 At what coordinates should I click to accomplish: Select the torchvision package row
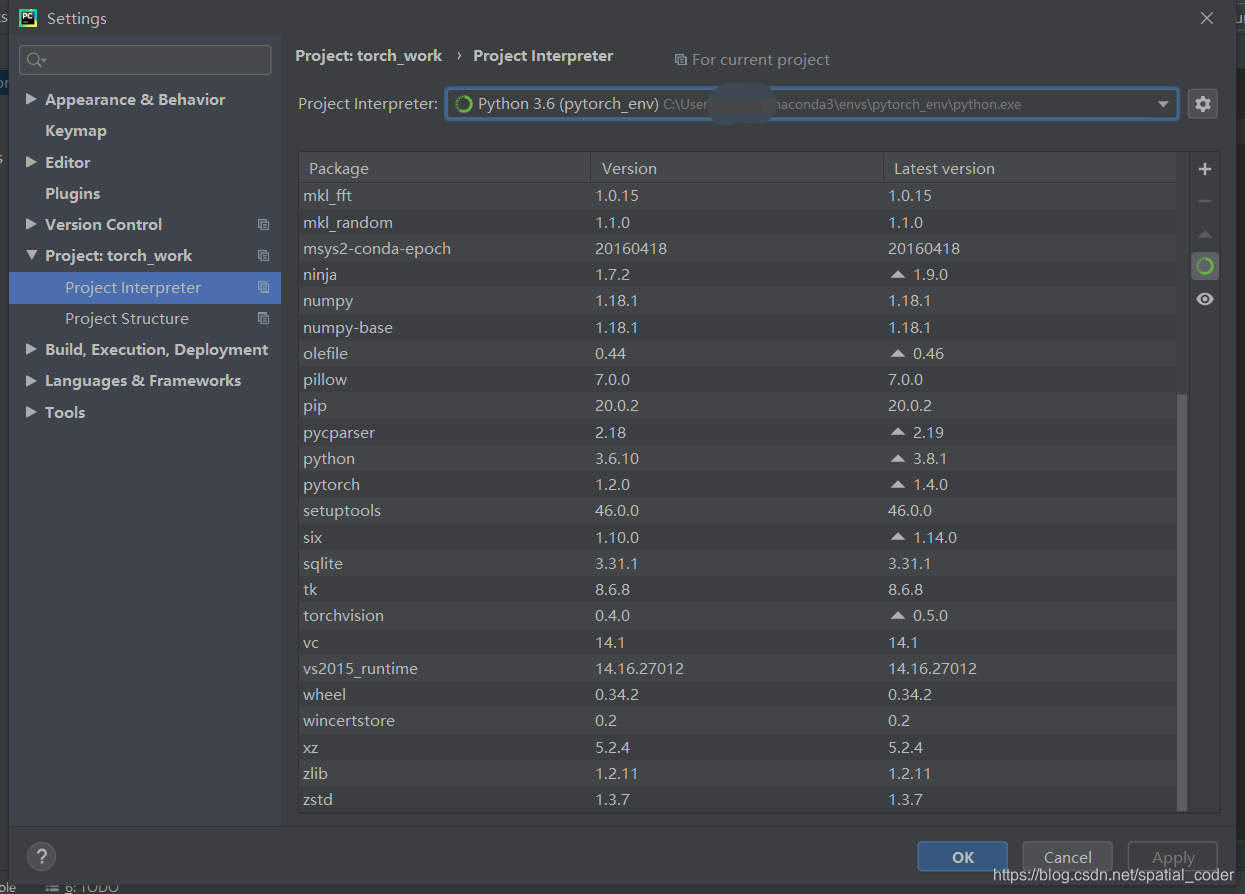click(738, 616)
